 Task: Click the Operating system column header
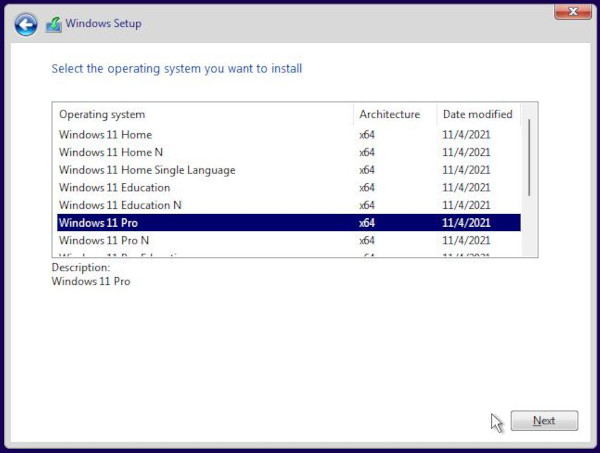(x=102, y=114)
